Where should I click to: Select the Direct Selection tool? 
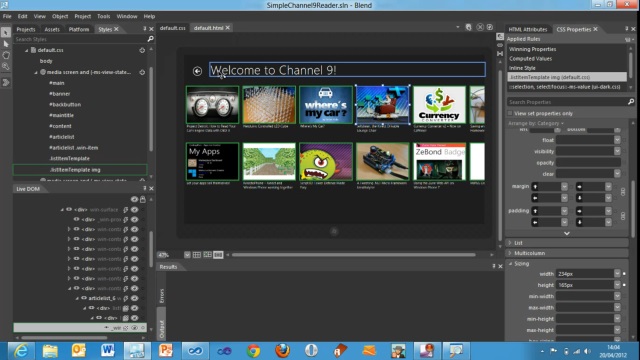(x=6, y=44)
